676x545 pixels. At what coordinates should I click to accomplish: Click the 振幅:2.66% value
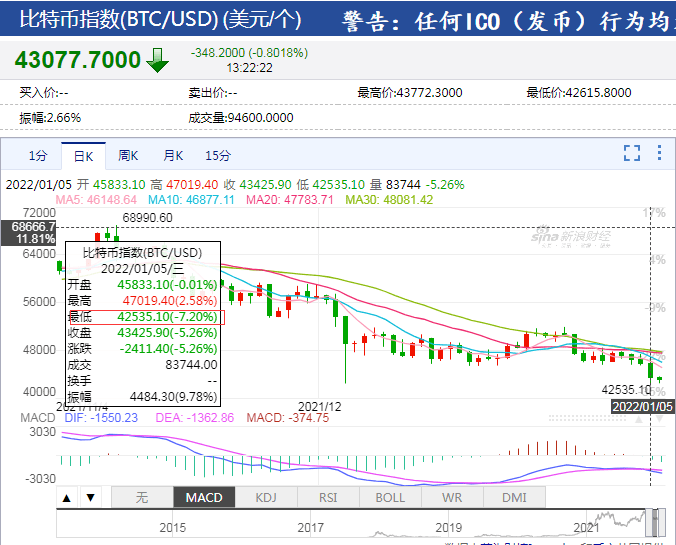click(50, 118)
